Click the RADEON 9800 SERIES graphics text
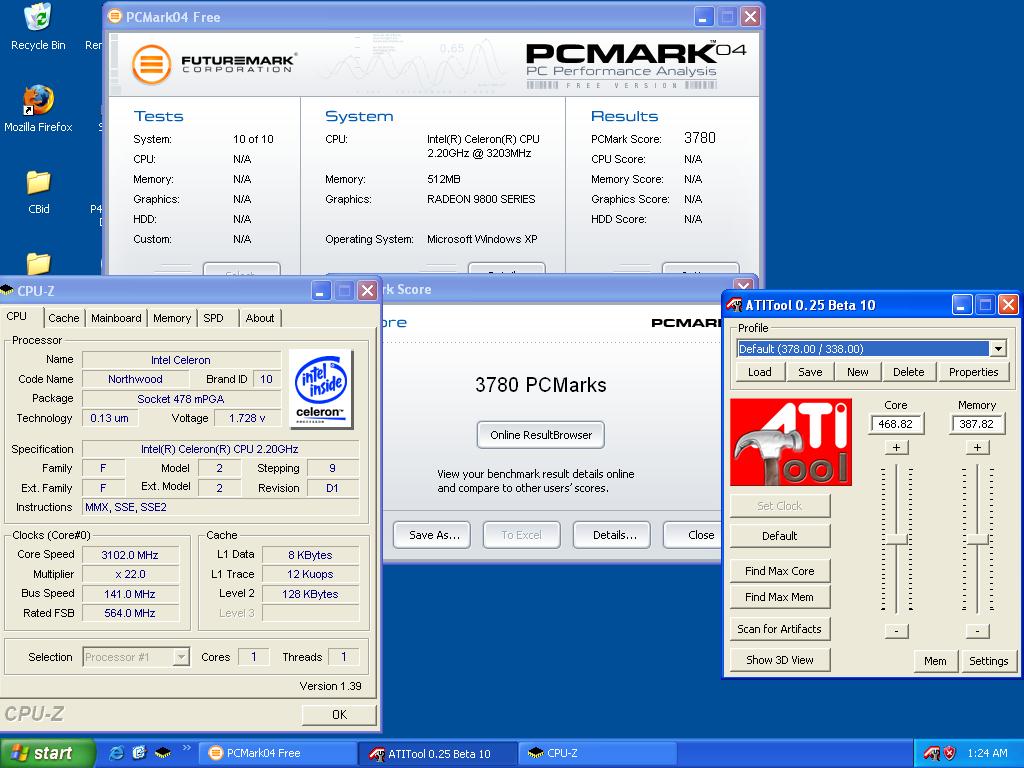The width and height of the screenshot is (1024, 768). tap(481, 199)
